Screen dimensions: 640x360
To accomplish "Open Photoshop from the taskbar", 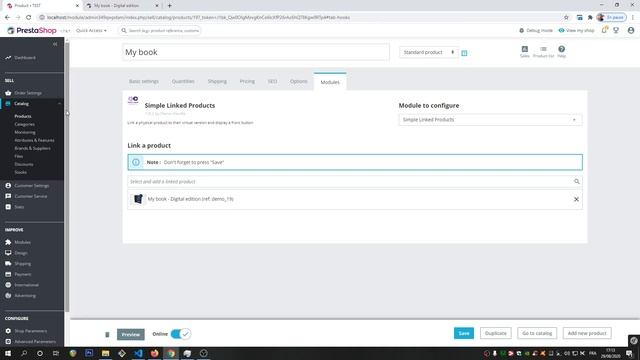I will [89, 353].
